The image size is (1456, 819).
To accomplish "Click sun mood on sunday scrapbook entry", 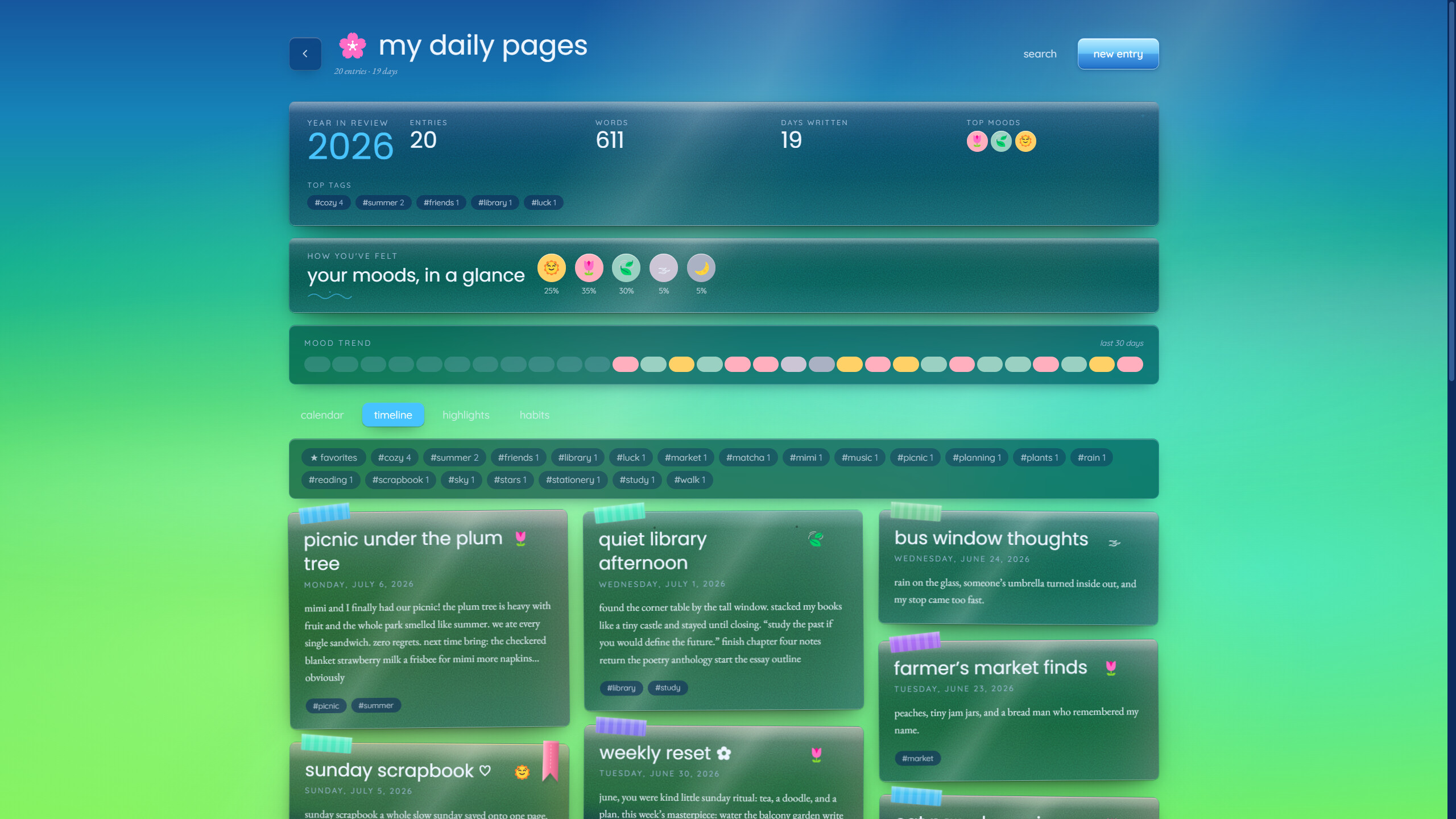I will 522,772.
